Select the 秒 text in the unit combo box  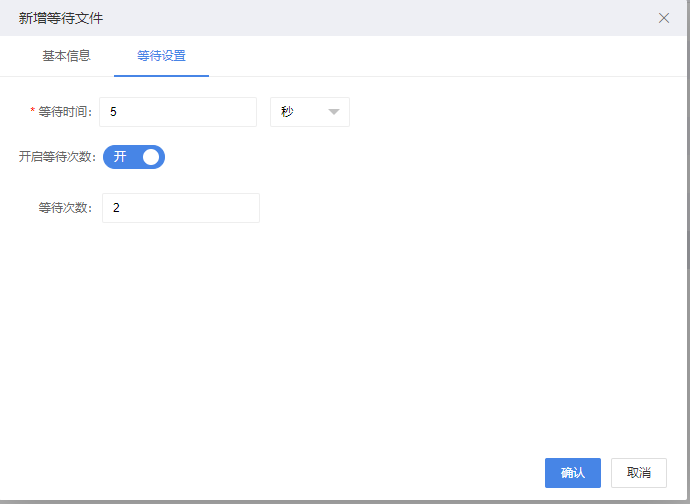click(x=287, y=112)
